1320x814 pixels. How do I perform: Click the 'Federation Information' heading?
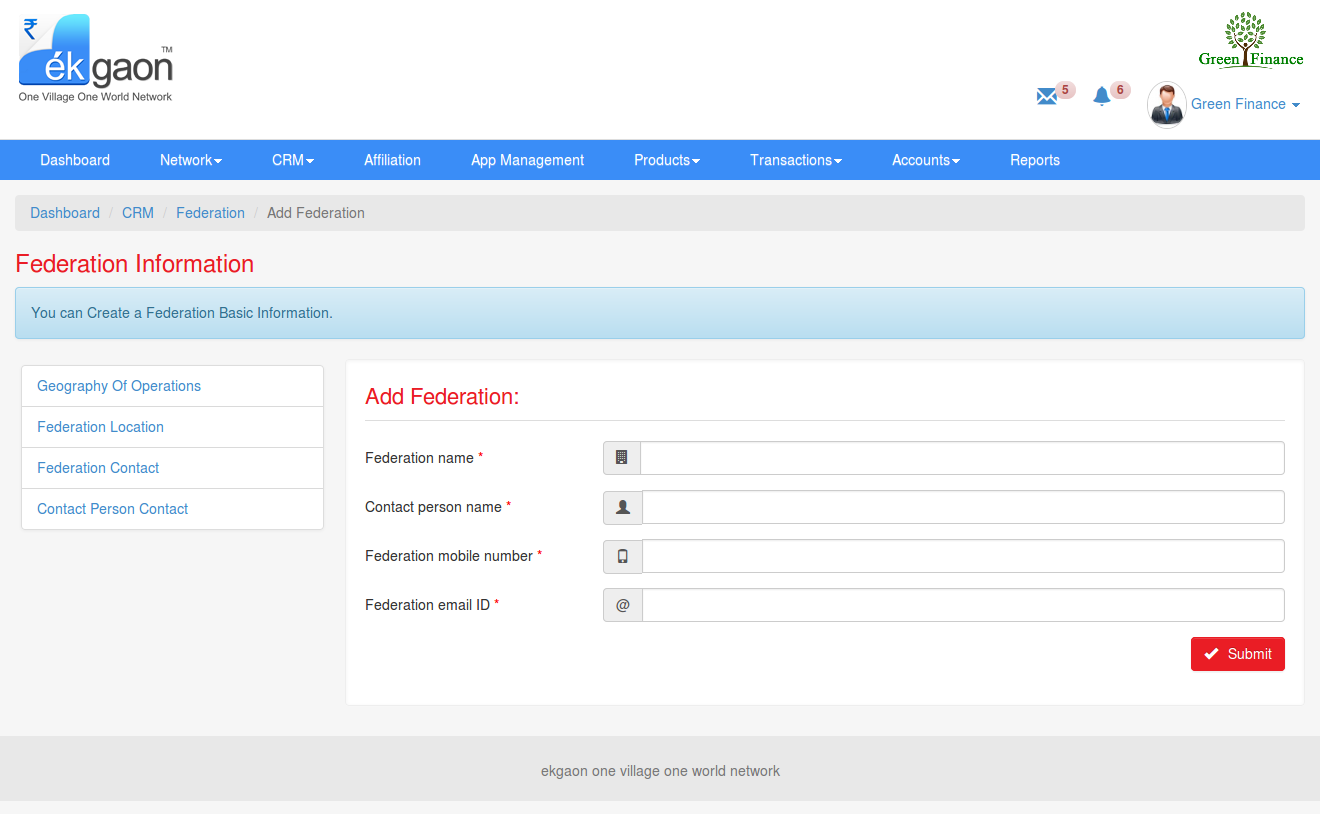tap(135, 264)
